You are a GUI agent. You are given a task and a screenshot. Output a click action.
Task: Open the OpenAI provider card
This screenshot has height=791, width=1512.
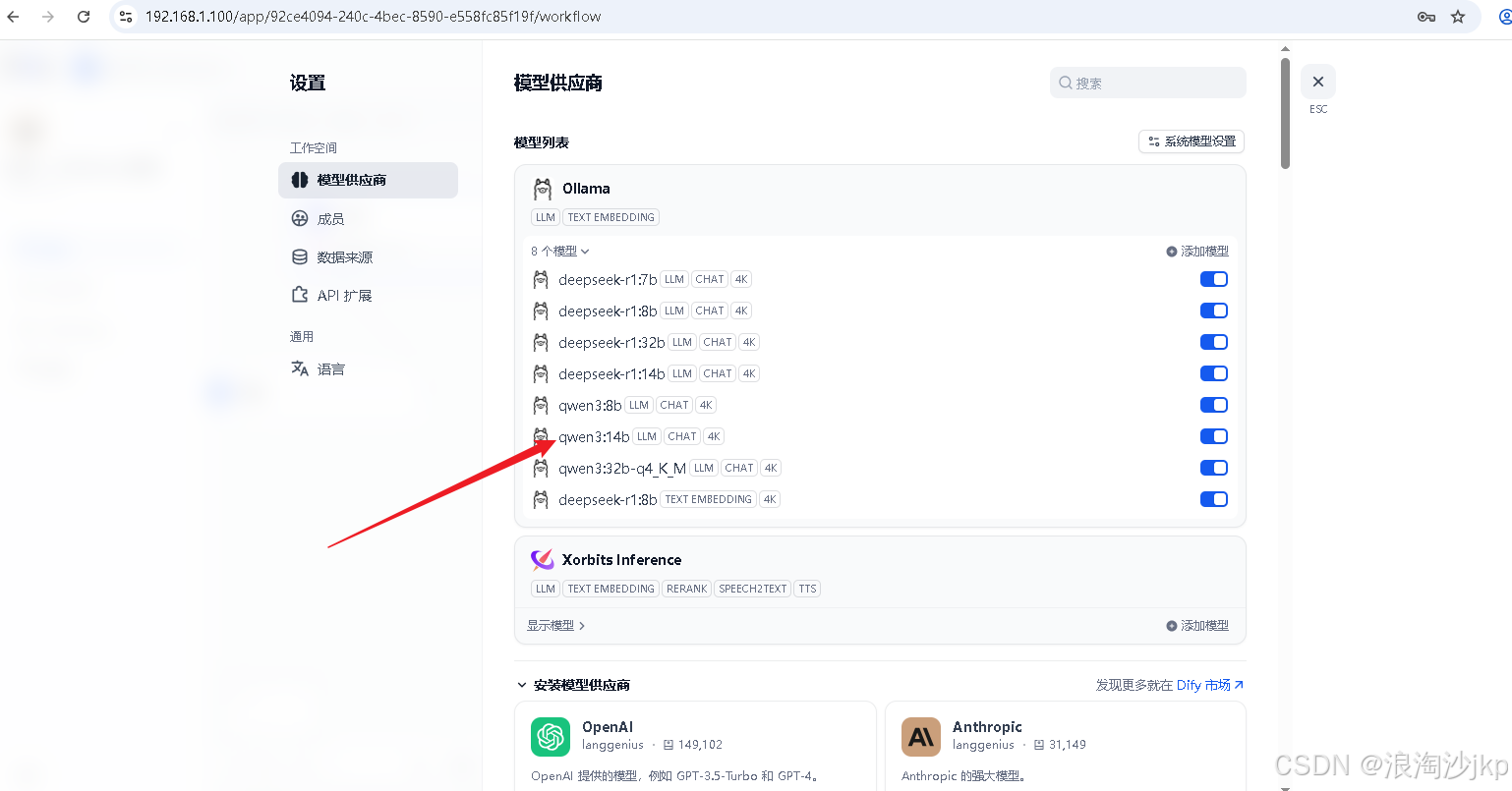pos(695,746)
